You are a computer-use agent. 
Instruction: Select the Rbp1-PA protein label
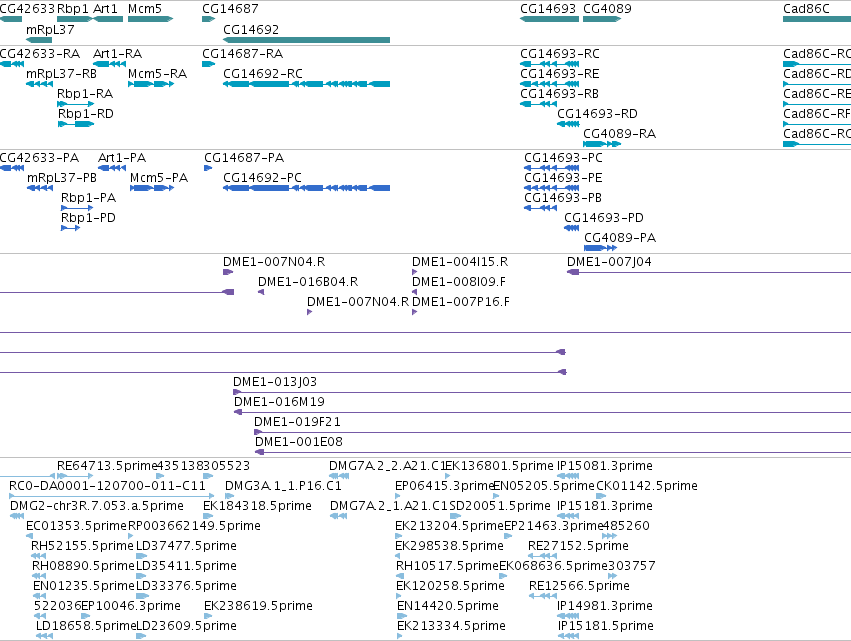(88, 198)
